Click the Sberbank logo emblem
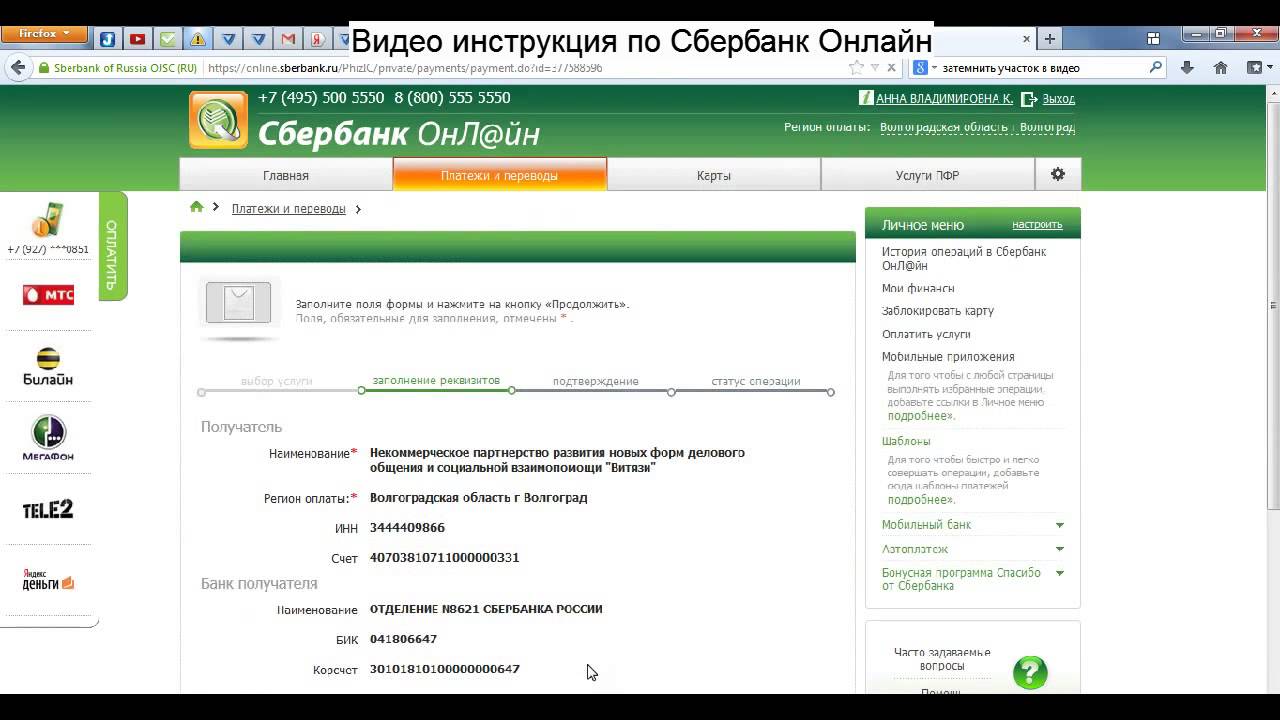 (218, 120)
